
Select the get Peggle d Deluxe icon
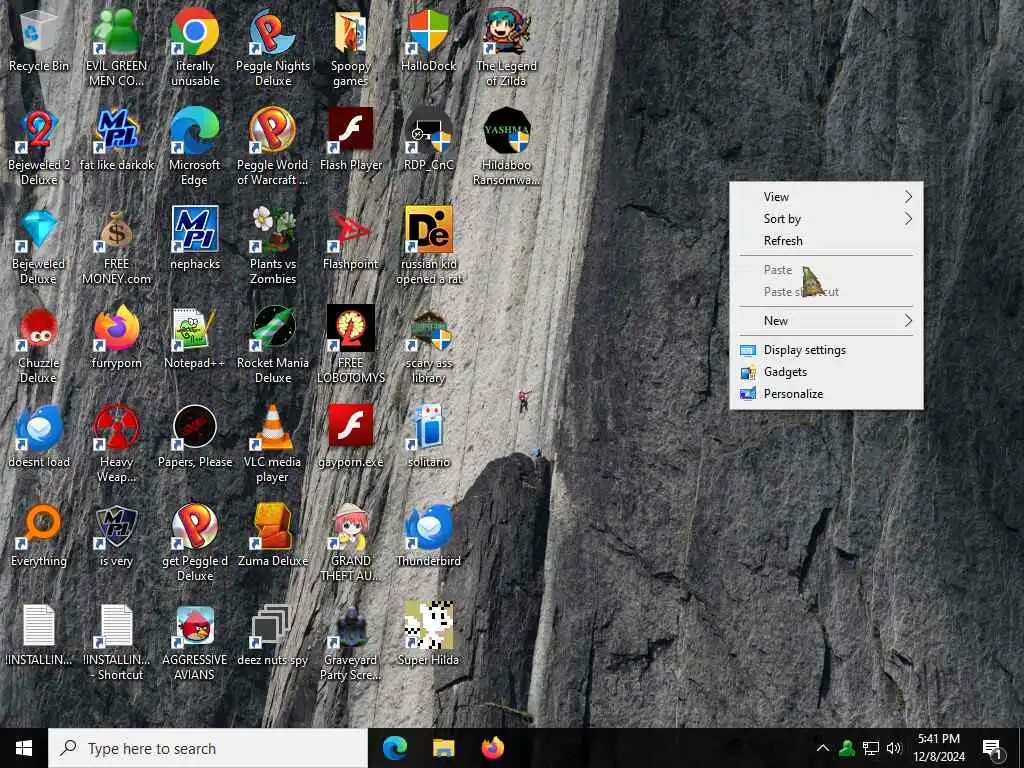click(x=195, y=543)
